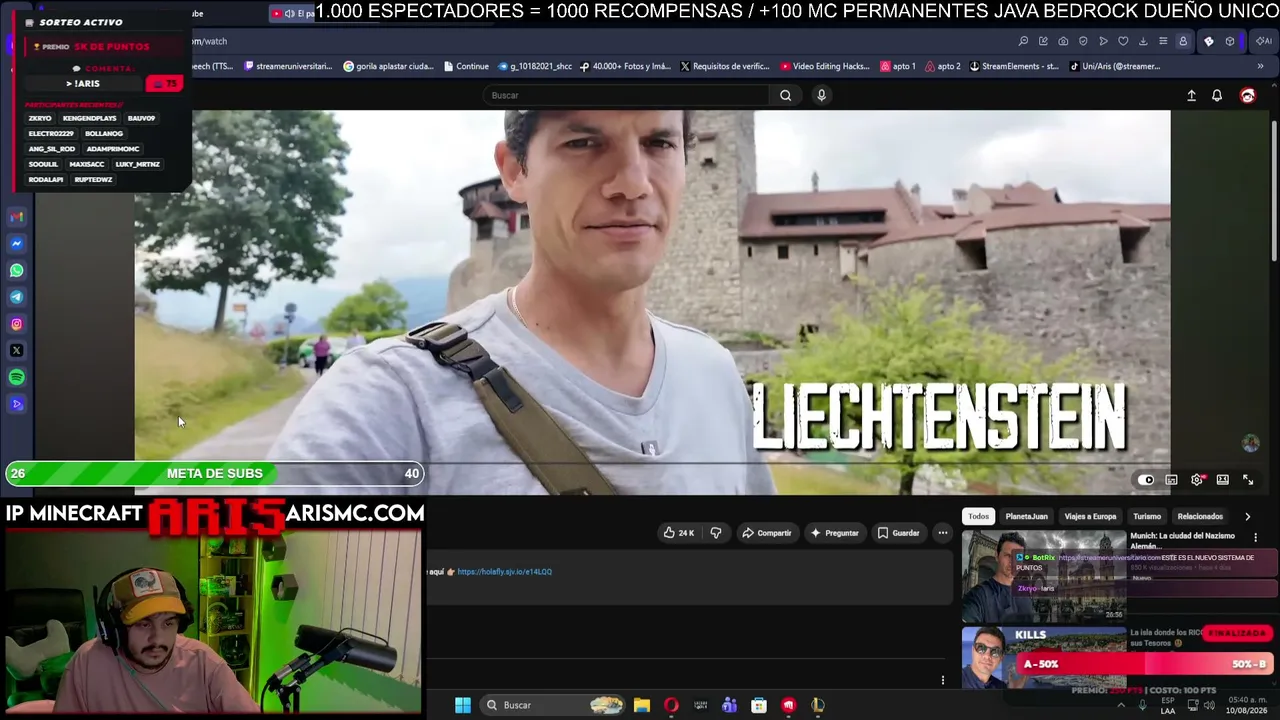Turn on subtitles in the video player
The image size is (1280, 720).
pos(1171,480)
